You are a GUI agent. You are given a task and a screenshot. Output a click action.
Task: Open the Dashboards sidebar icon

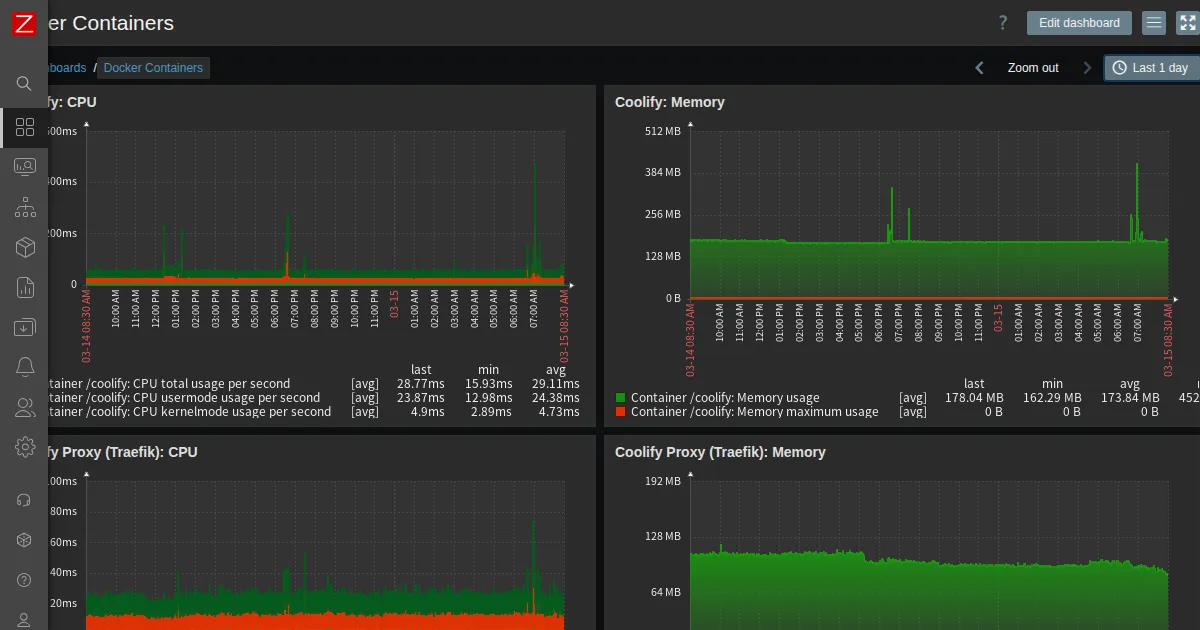[25, 127]
